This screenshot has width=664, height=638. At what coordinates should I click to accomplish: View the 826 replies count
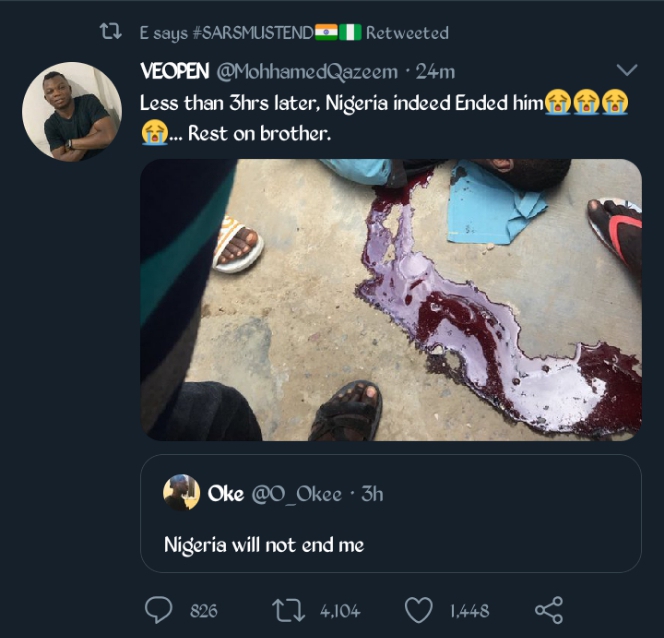point(204,611)
